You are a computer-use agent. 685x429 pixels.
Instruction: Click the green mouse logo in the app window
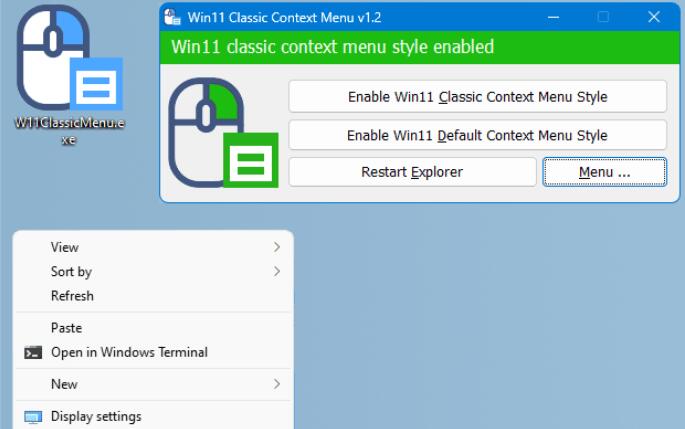click(x=223, y=133)
